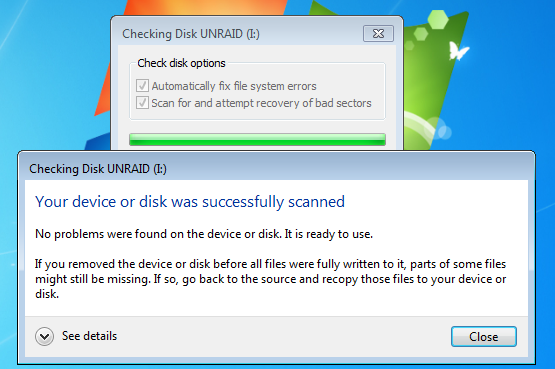Image resolution: width=555 pixels, height=369 pixels.
Task: Click the large green hexagon on the wallpaper
Action: tap(438, 19)
